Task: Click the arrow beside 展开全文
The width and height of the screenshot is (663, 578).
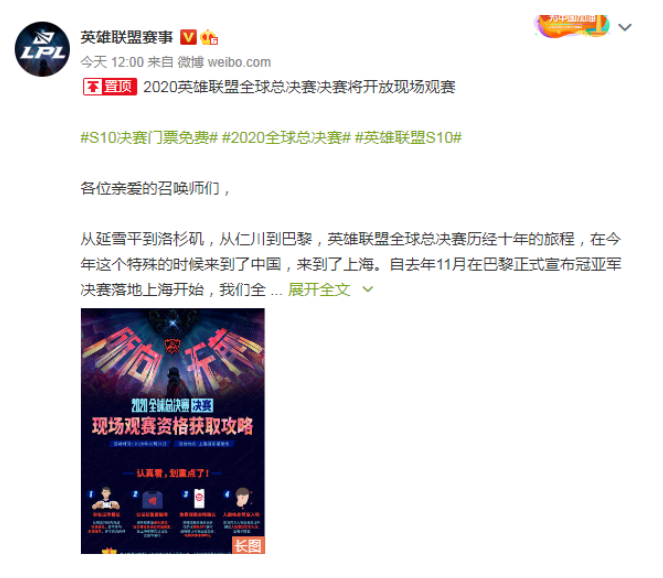Action: 368,290
